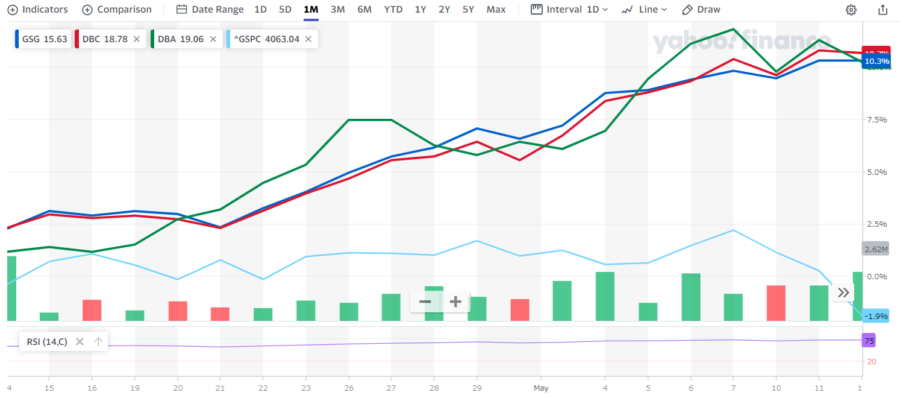This screenshot has width=900, height=395.
Task: Select the 1D range
Action: tap(261, 10)
